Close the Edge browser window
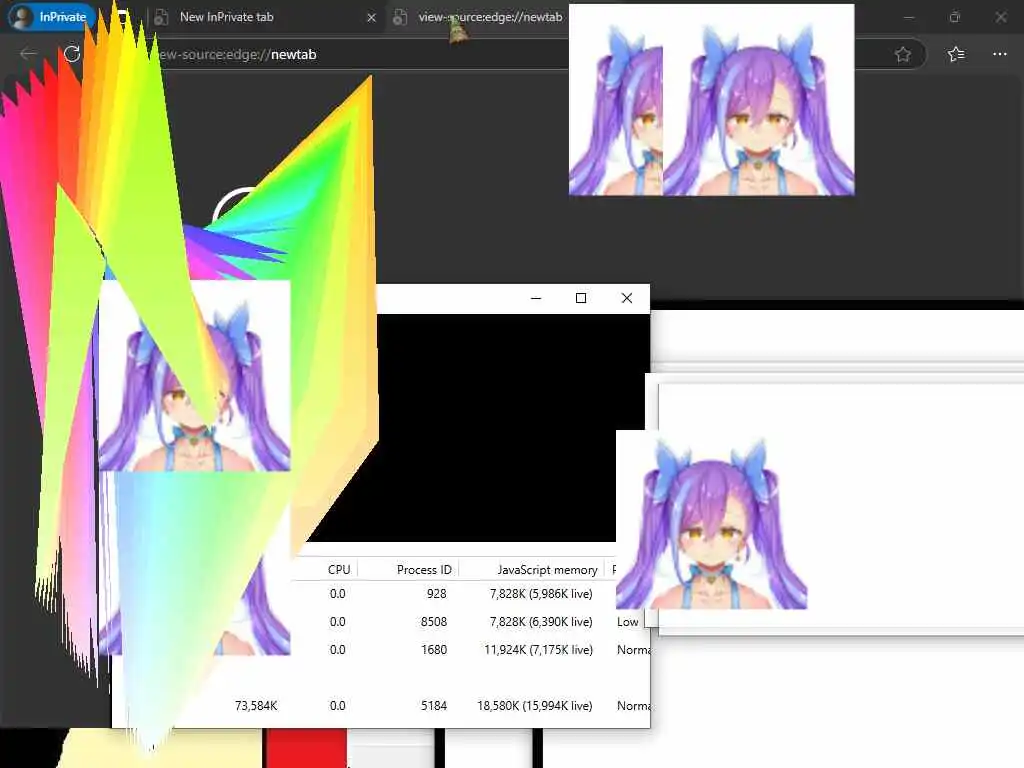 pyautogui.click(x=1000, y=18)
